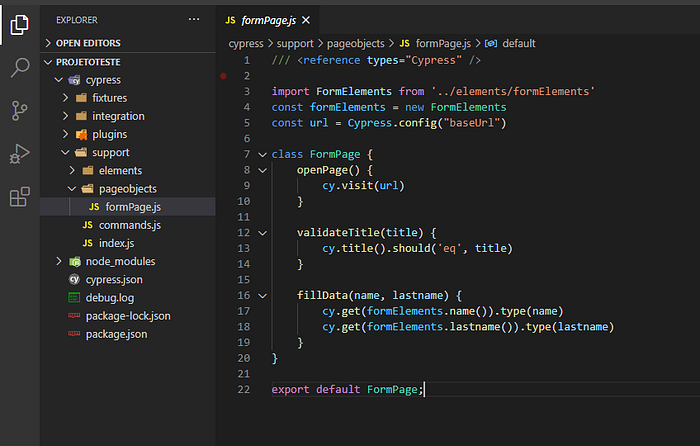
Task: Expand the Open Editors section
Action: coord(88,43)
